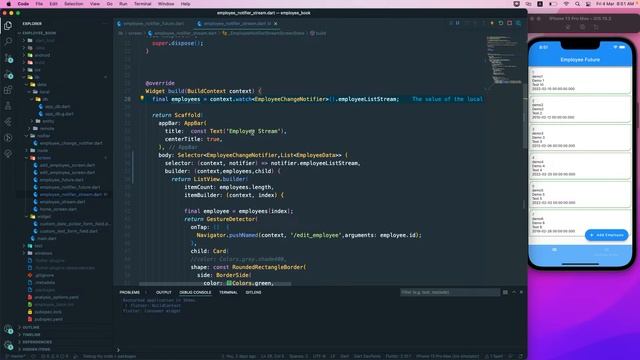Open Control Center from the macOS menu bar
640x360 pixels.
(588, 4)
